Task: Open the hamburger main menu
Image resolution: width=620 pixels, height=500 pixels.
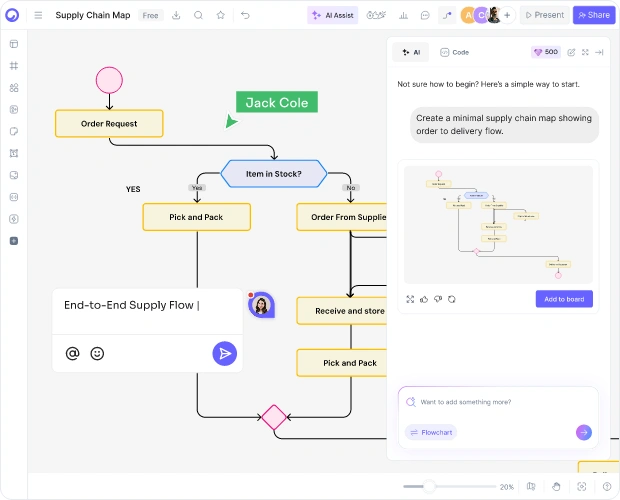Action: pos(38,15)
